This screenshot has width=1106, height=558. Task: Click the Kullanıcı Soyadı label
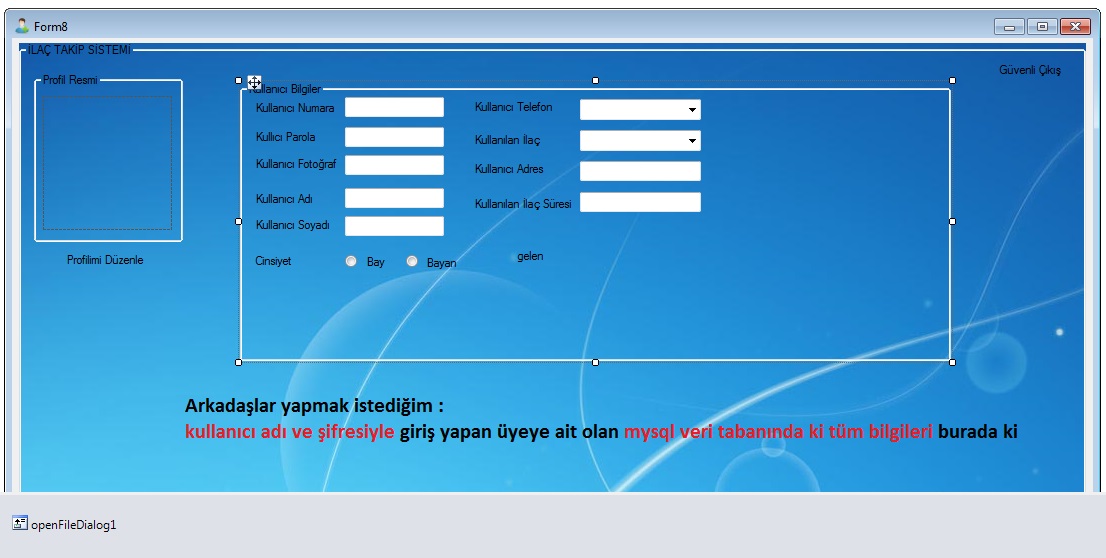(x=293, y=225)
